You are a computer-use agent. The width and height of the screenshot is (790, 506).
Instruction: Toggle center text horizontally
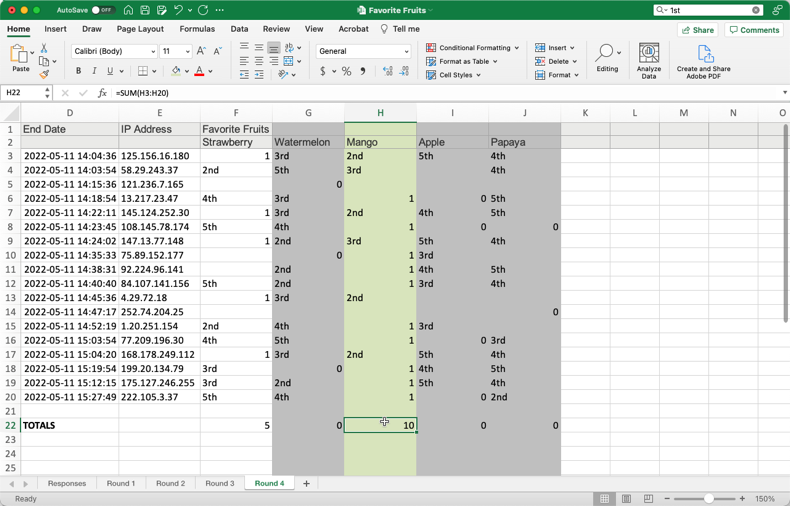pos(259,61)
